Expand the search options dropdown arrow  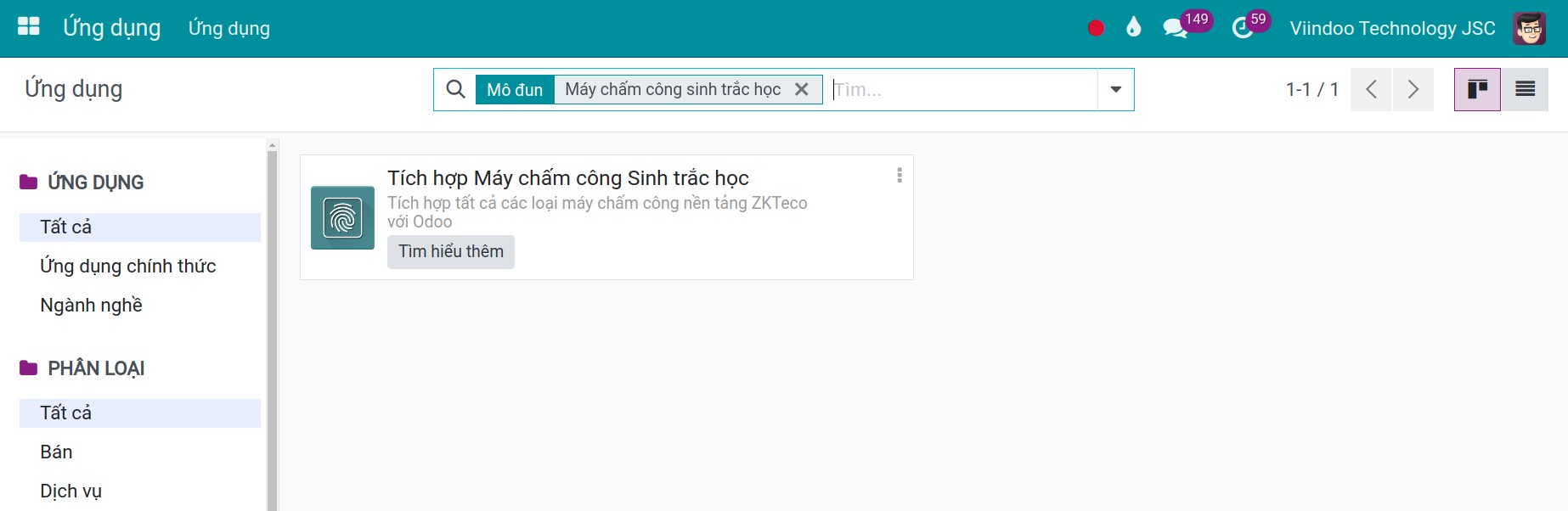[x=1115, y=89]
